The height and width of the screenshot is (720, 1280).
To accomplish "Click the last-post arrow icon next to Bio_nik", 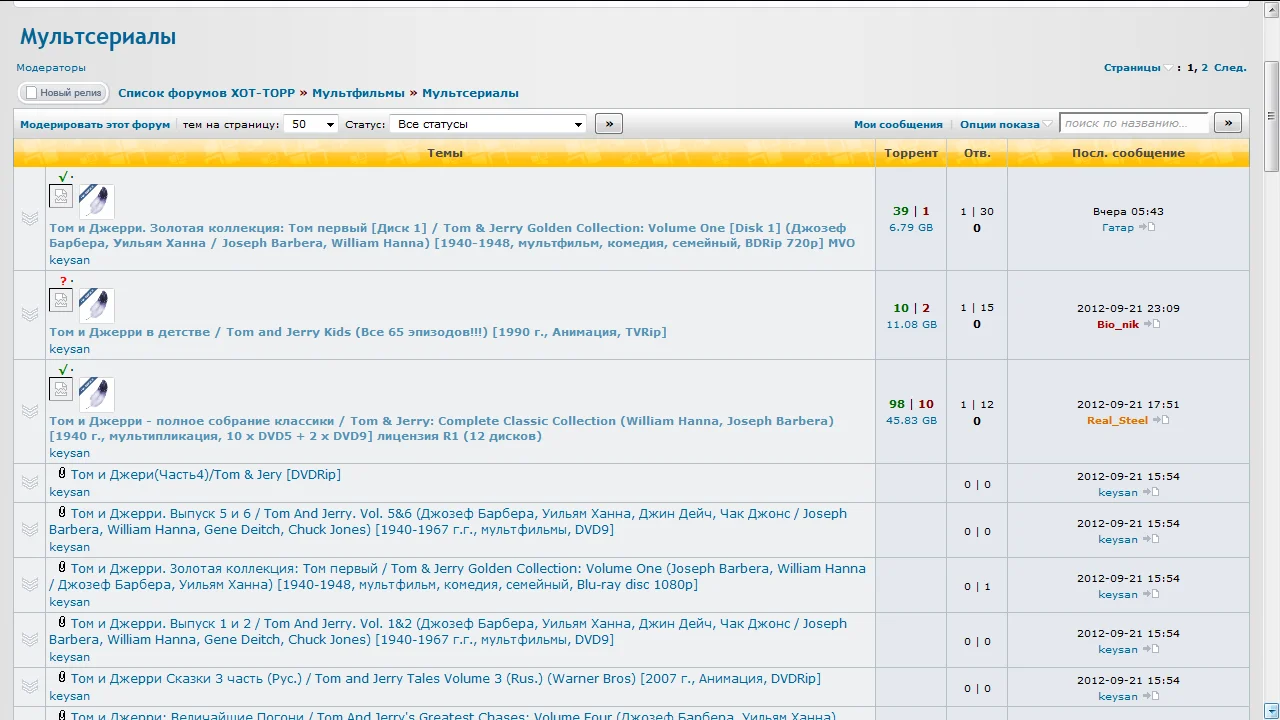I will (x=1152, y=324).
